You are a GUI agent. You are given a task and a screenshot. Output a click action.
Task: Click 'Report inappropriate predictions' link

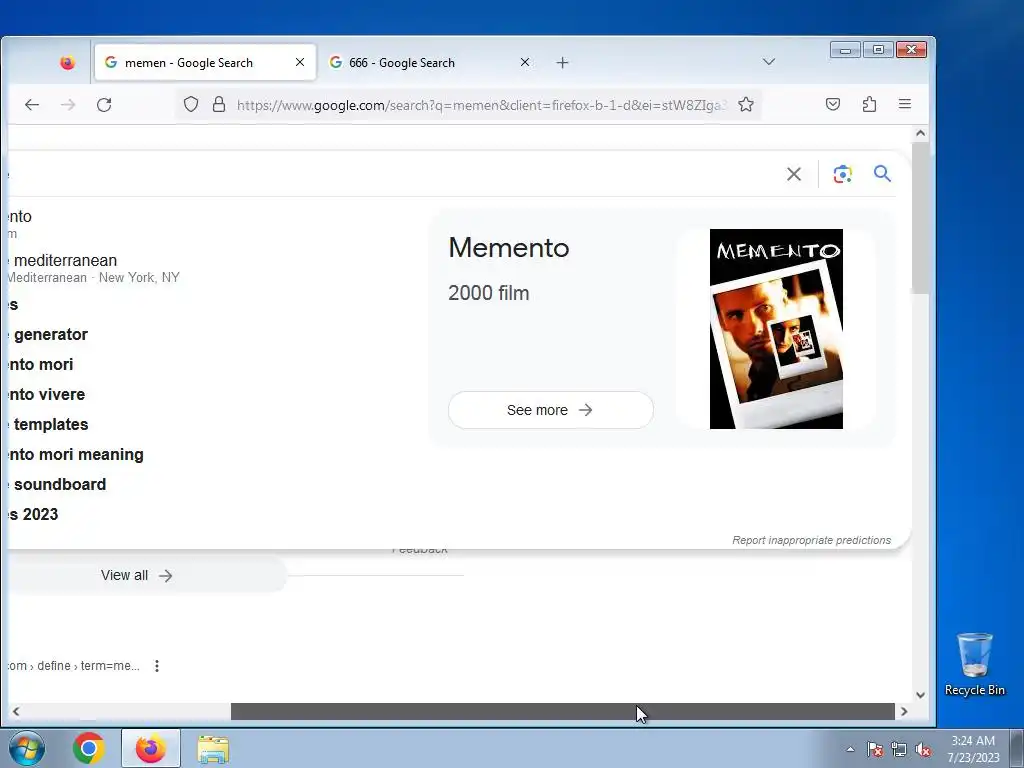click(x=811, y=540)
